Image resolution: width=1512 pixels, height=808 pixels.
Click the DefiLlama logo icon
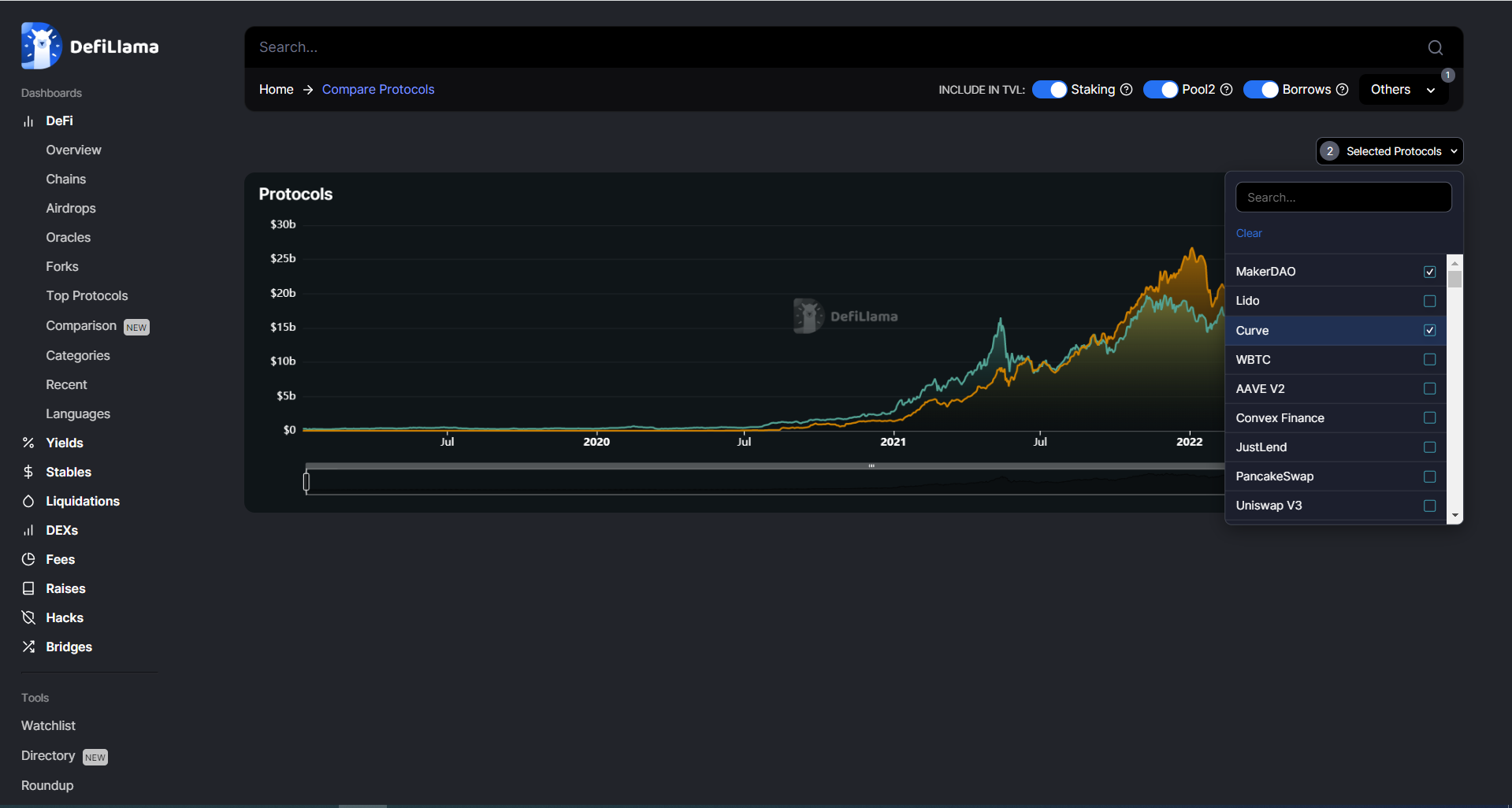tap(41, 46)
